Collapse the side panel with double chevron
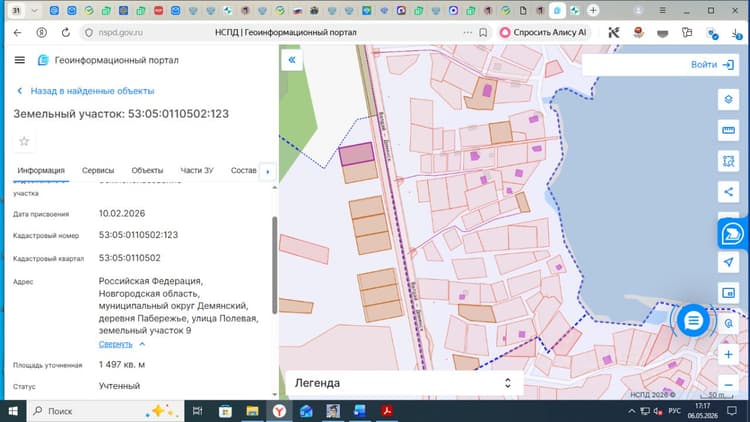 click(292, 60)
